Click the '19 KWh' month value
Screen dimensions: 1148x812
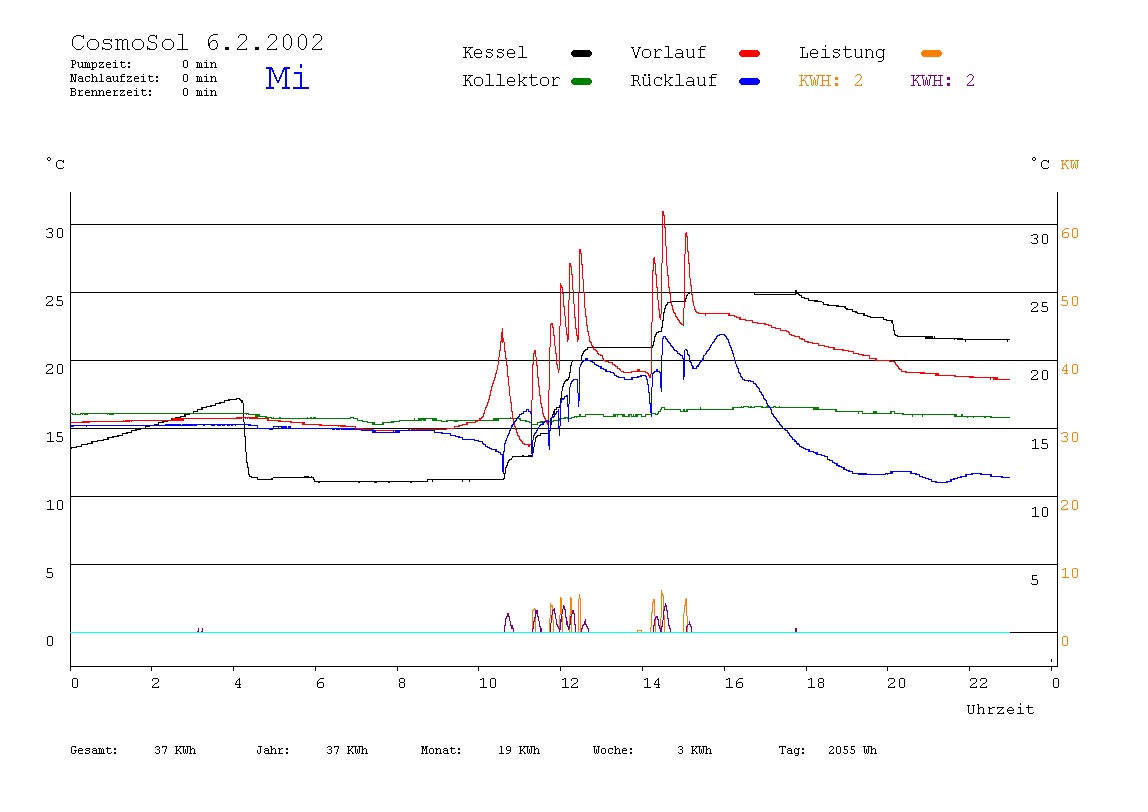coord(519,750)
